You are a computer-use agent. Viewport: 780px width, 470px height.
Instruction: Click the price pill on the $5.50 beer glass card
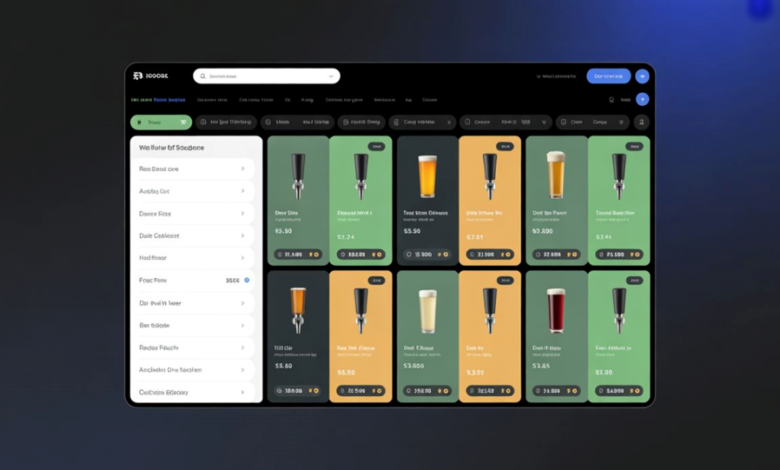(x=418, y=254)
